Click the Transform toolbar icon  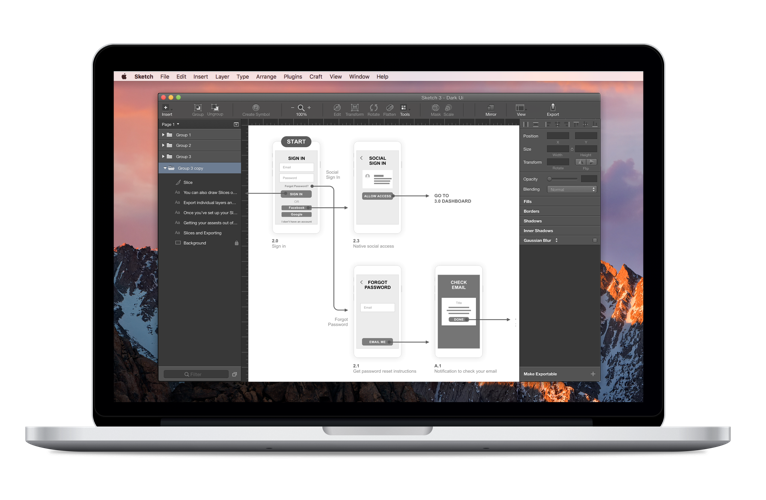click(x=355, y=110)
